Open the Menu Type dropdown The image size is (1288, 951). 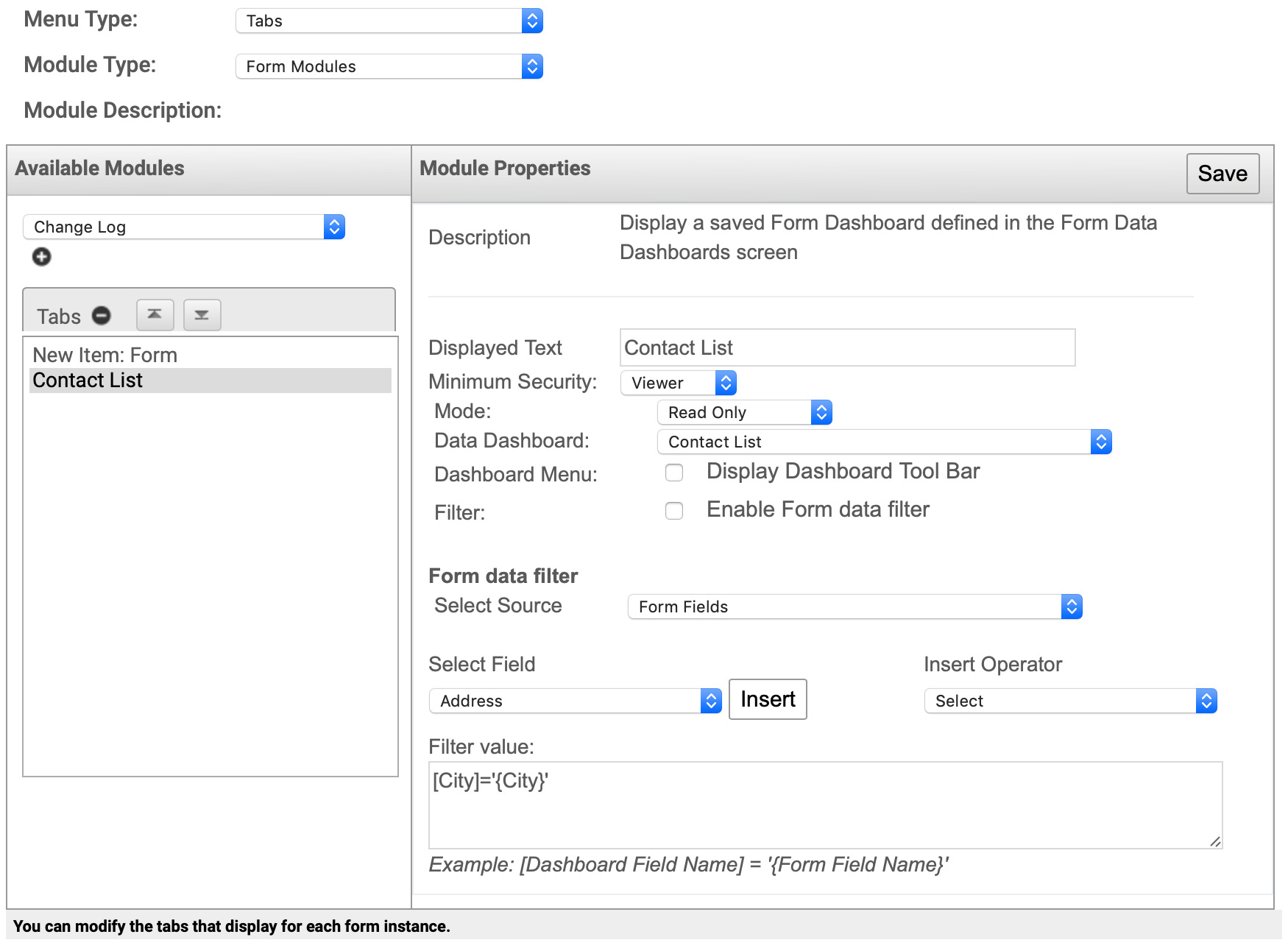[389, 21]
